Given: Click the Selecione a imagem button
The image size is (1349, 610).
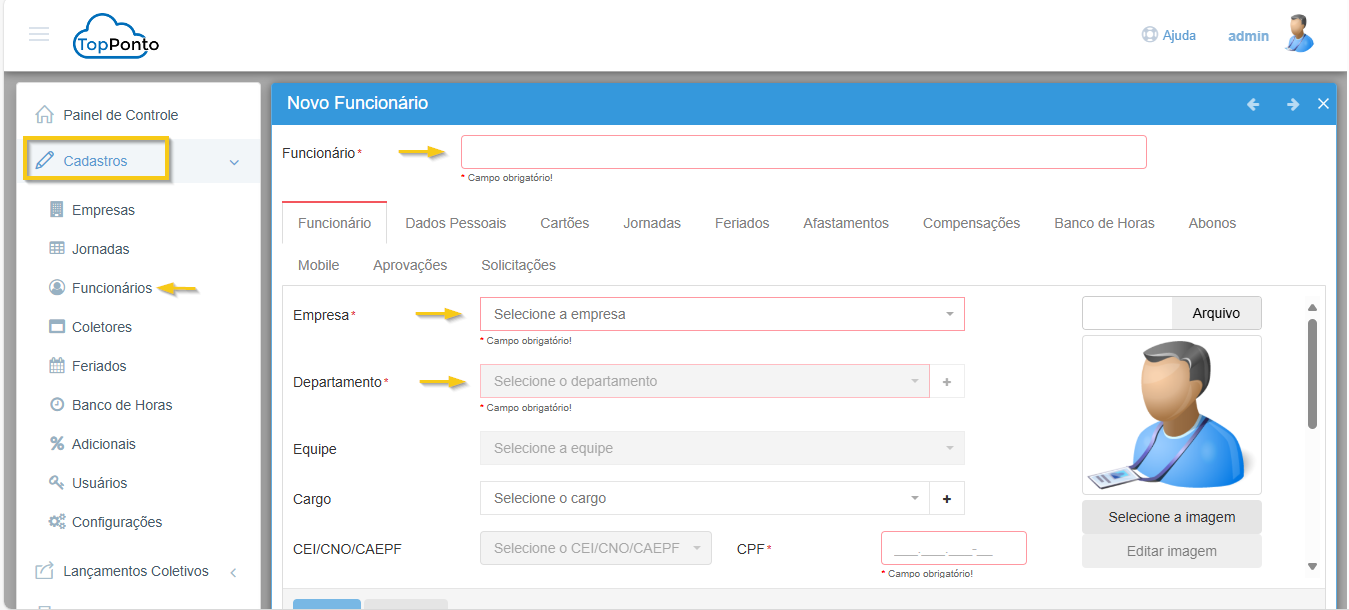Looking at the screenshot, I should tap(1171, 517).
